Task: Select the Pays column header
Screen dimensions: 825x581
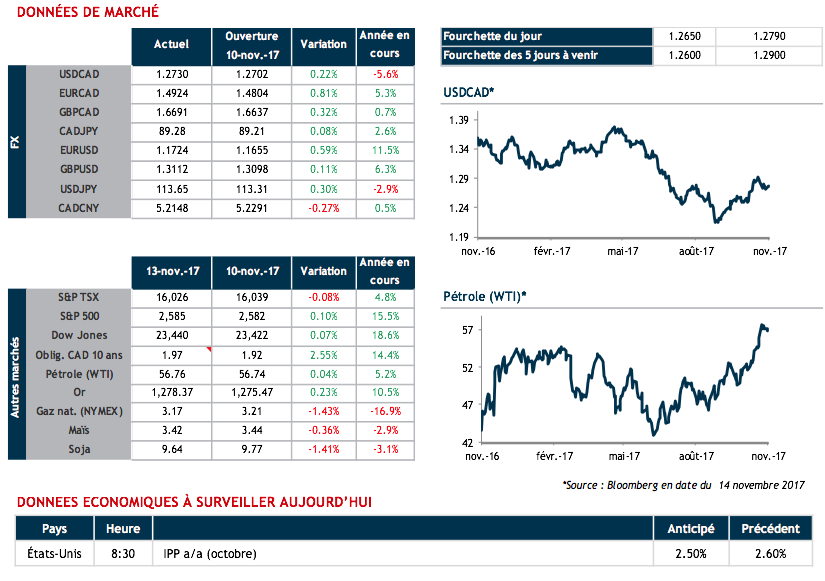Action: click(x=55, y=529)
